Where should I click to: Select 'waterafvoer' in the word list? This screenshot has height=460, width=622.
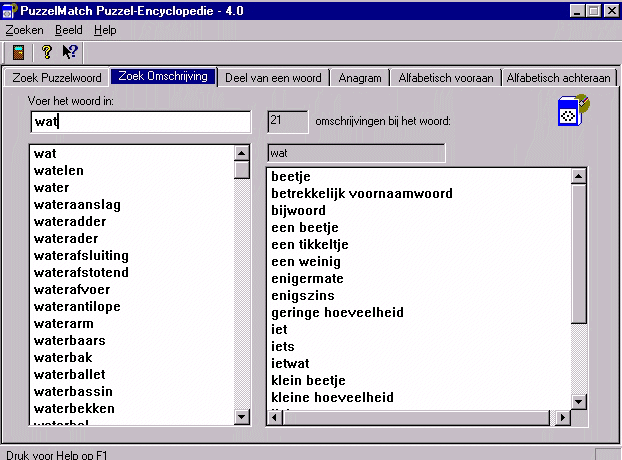72,289
